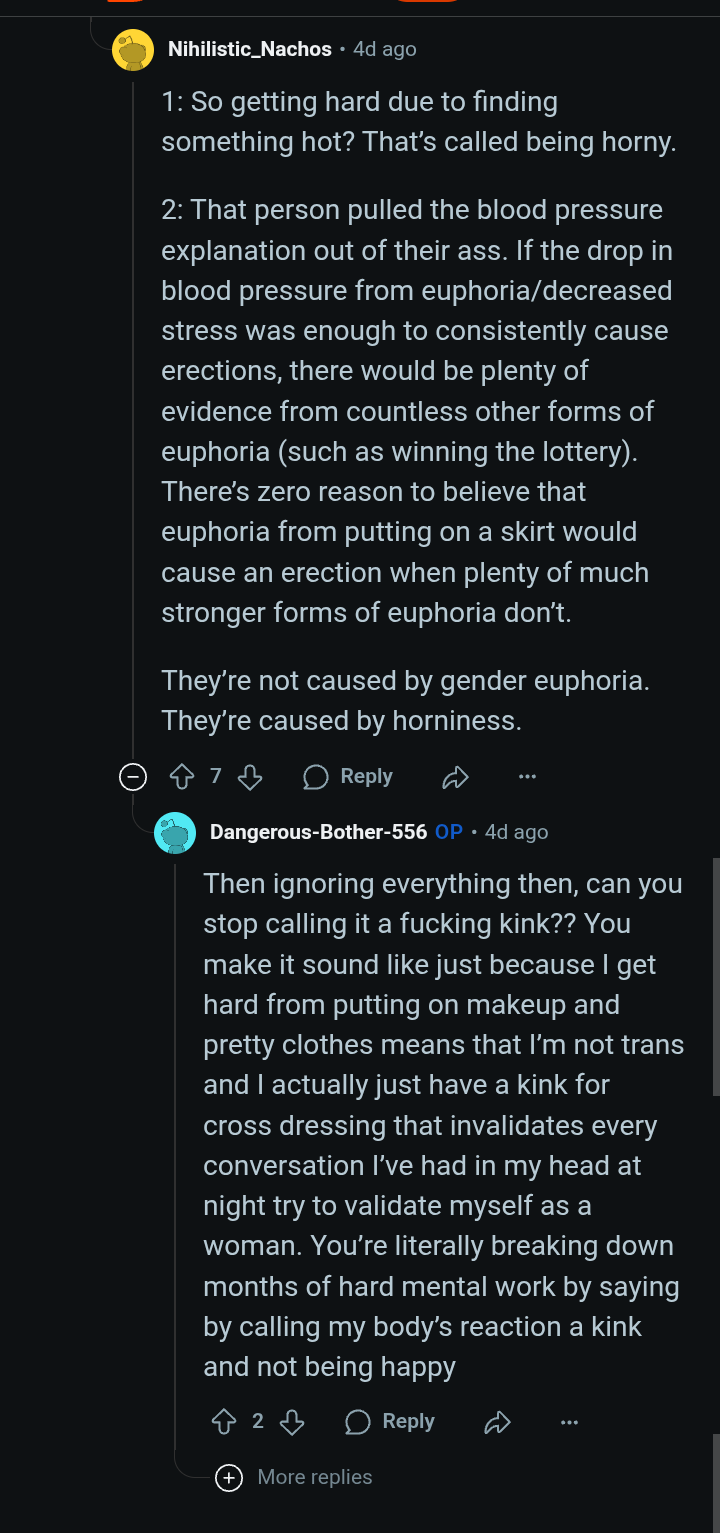
Task: Open more options on Dangerous-Bother-556 reply
Action: pos(569,1422)
